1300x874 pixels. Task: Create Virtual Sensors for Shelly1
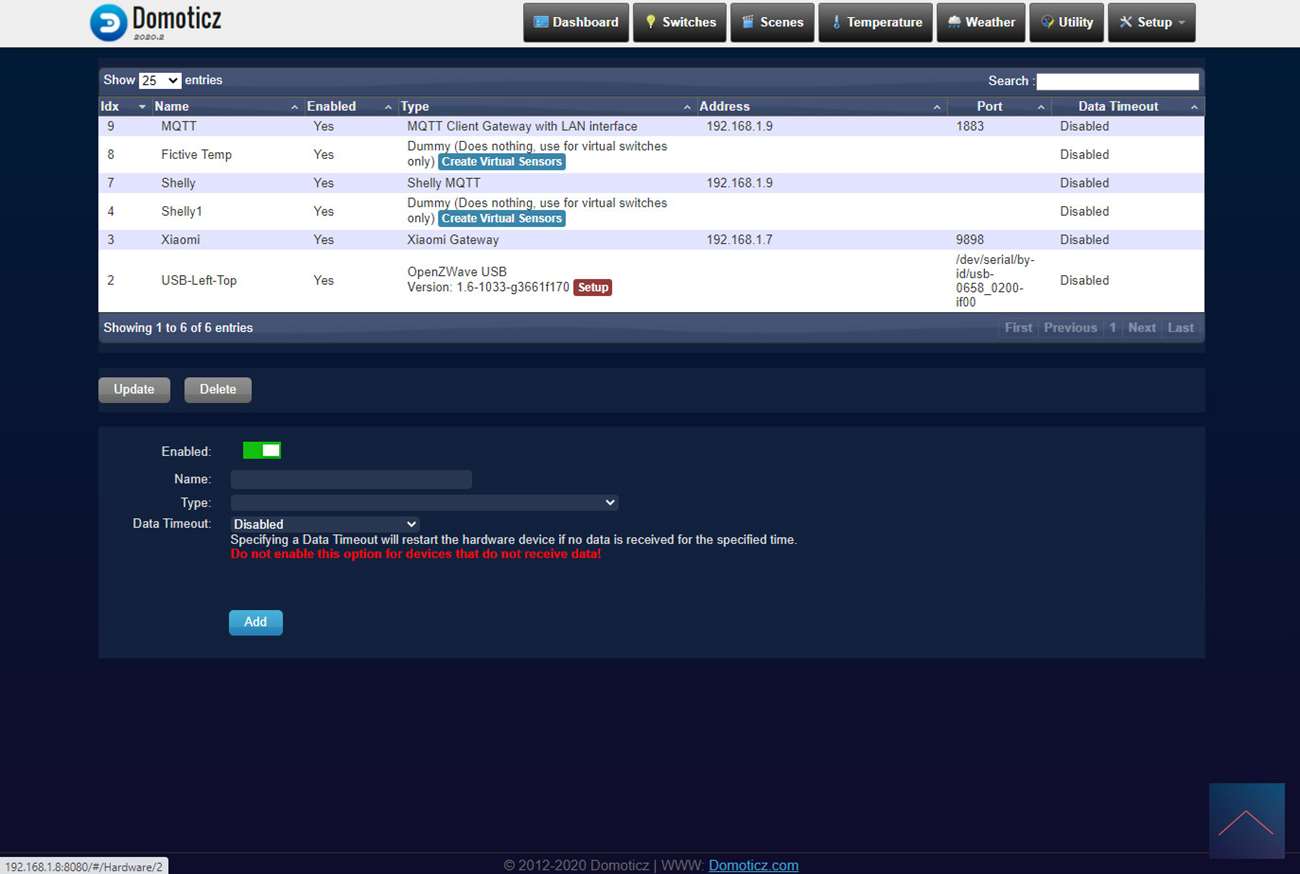(502, 219)
